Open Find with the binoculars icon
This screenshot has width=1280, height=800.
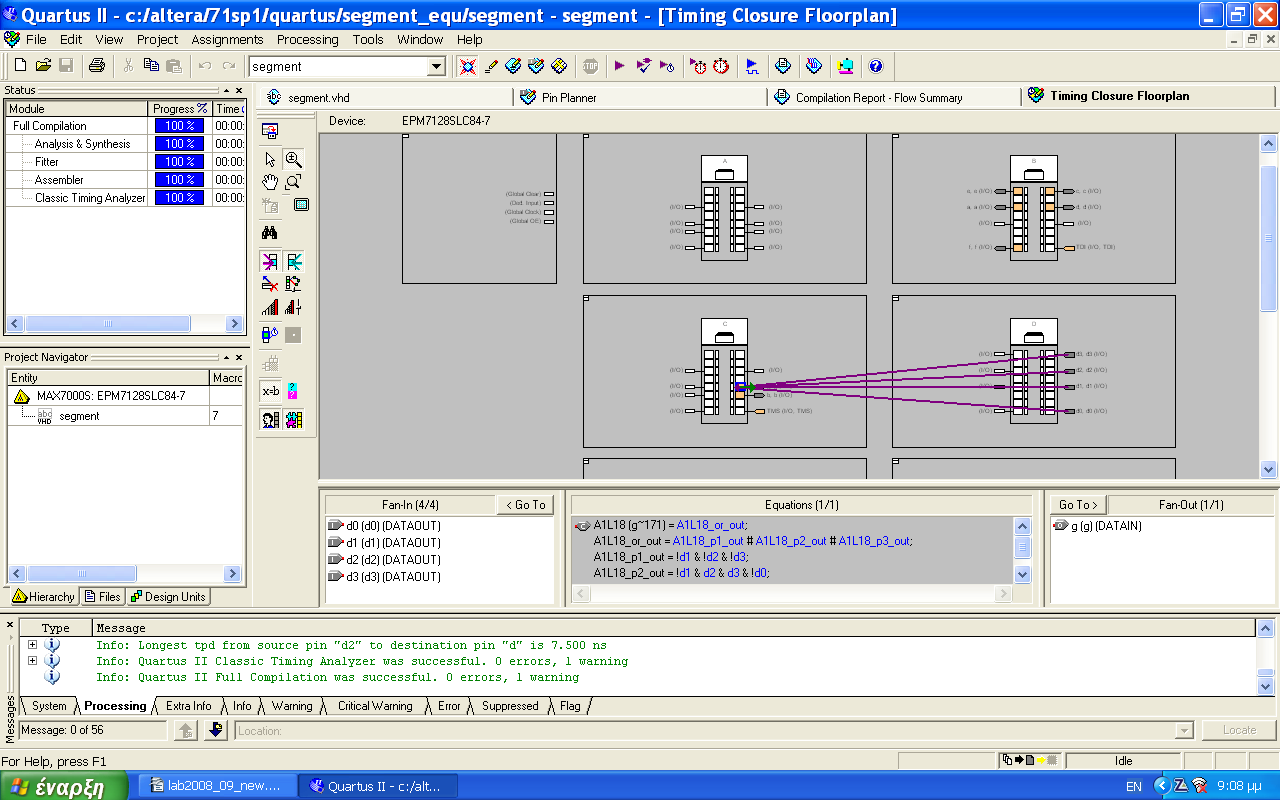pyautogui.click(x=270, y=232)
